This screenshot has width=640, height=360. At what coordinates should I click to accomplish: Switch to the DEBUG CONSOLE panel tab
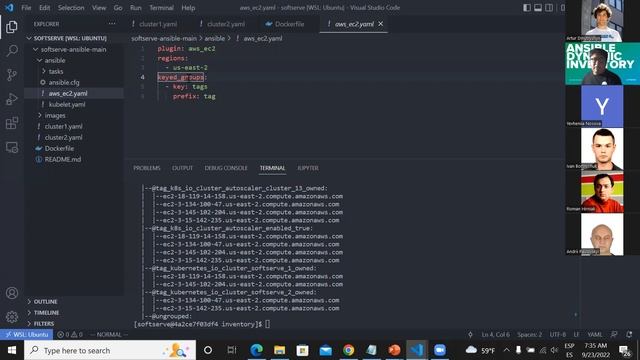point(226,168)
